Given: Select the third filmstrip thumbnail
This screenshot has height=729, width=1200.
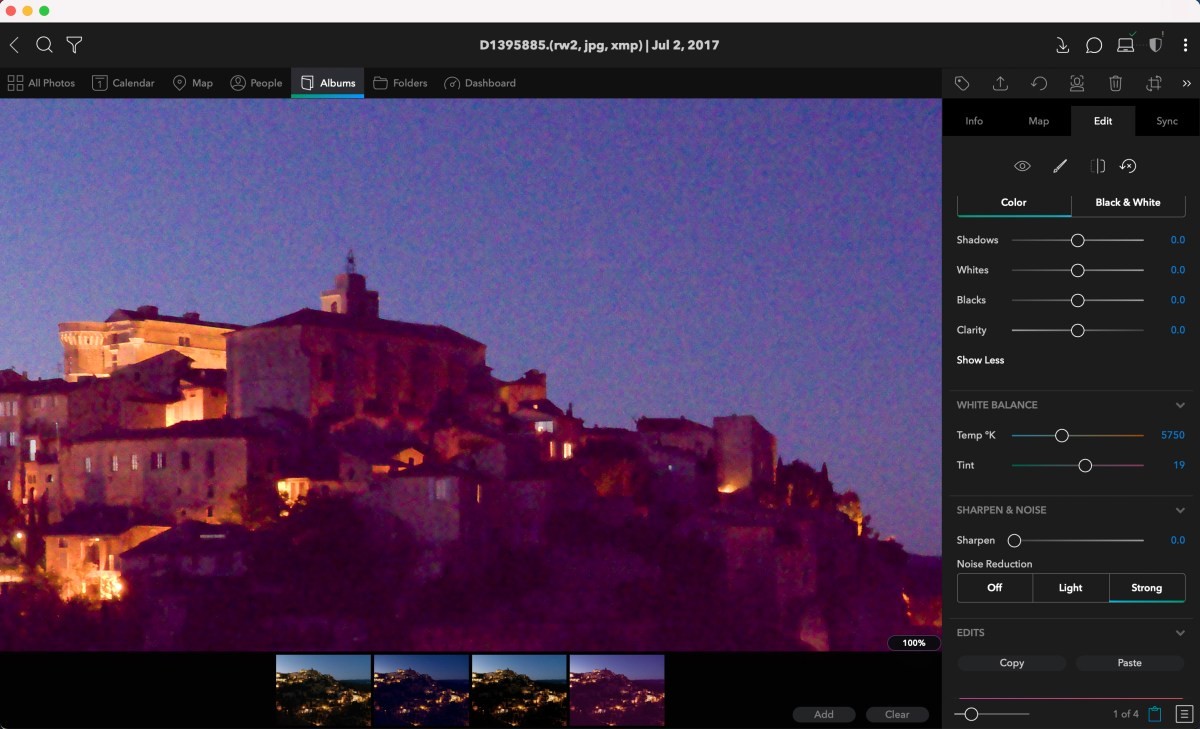Looking at the screenshot, I should pyautogui.click(x=519, y=690).
